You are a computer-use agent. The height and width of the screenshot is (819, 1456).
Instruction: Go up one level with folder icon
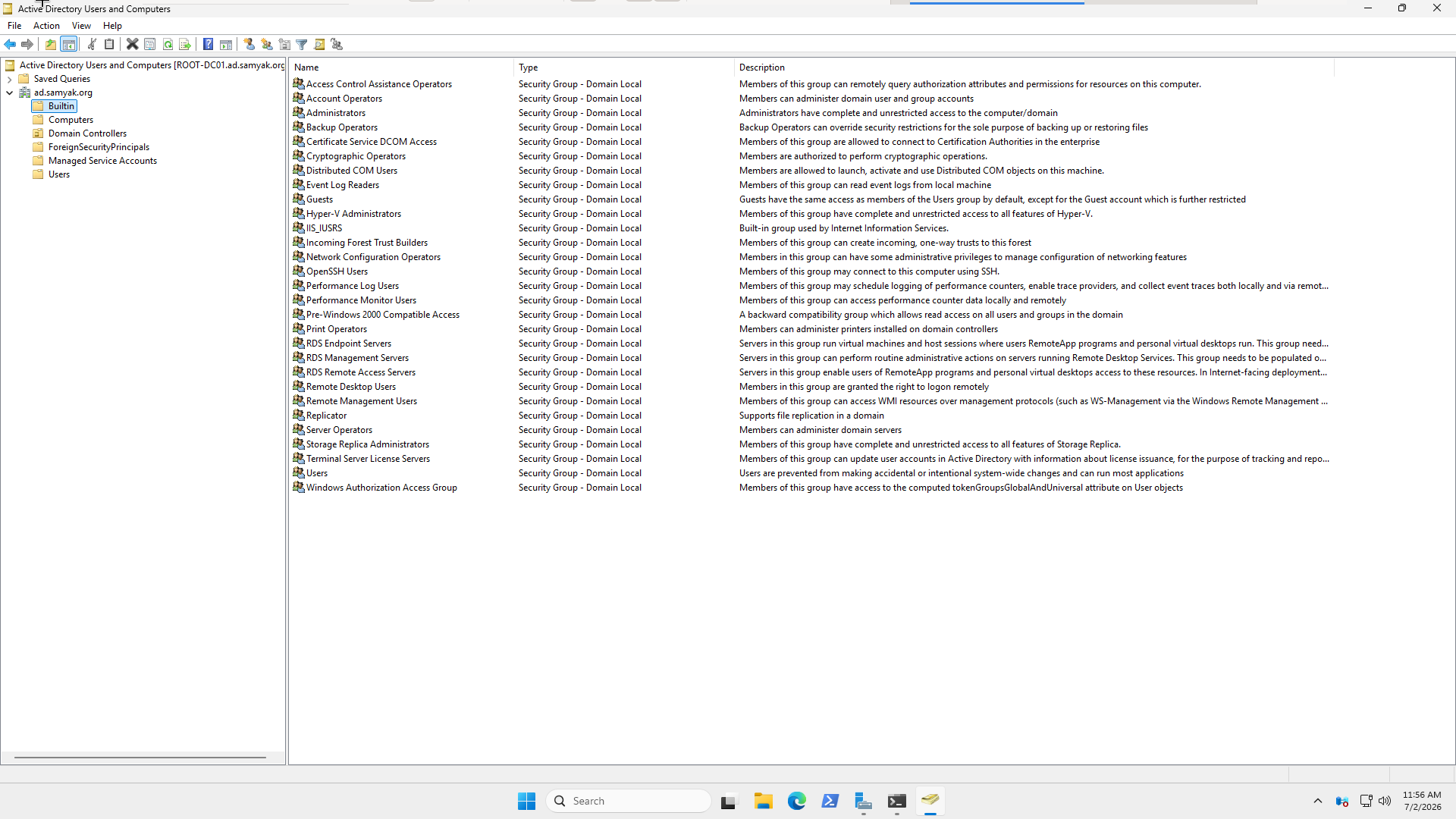click(x=51, y=44)
